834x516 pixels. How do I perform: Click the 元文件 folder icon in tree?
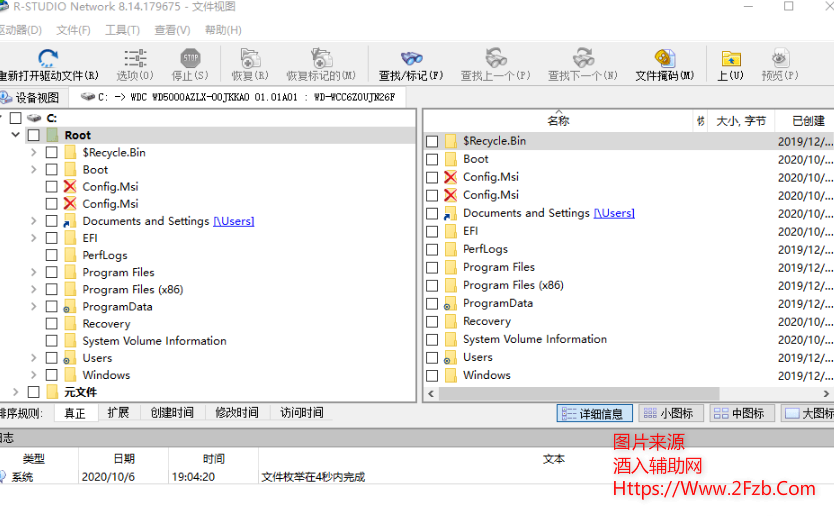coord(52,392)
